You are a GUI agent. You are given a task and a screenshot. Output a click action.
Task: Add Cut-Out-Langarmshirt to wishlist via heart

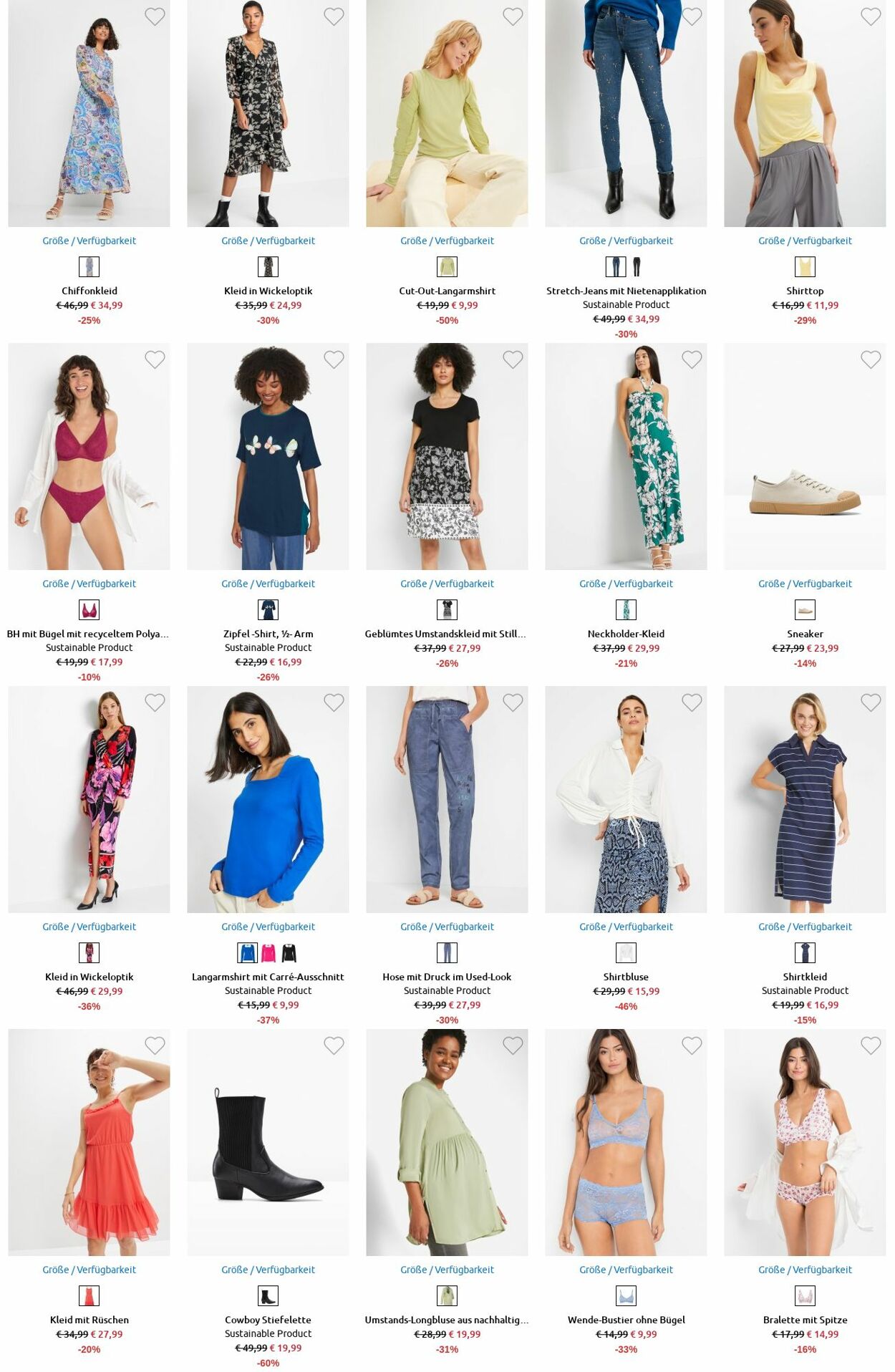[x=513, y=16]
